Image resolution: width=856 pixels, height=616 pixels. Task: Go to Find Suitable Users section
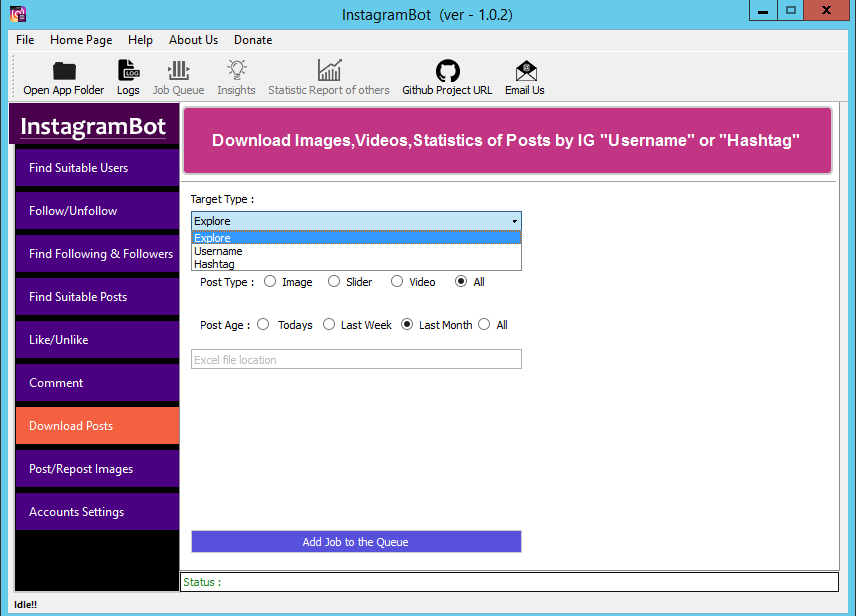pos(97,168)
